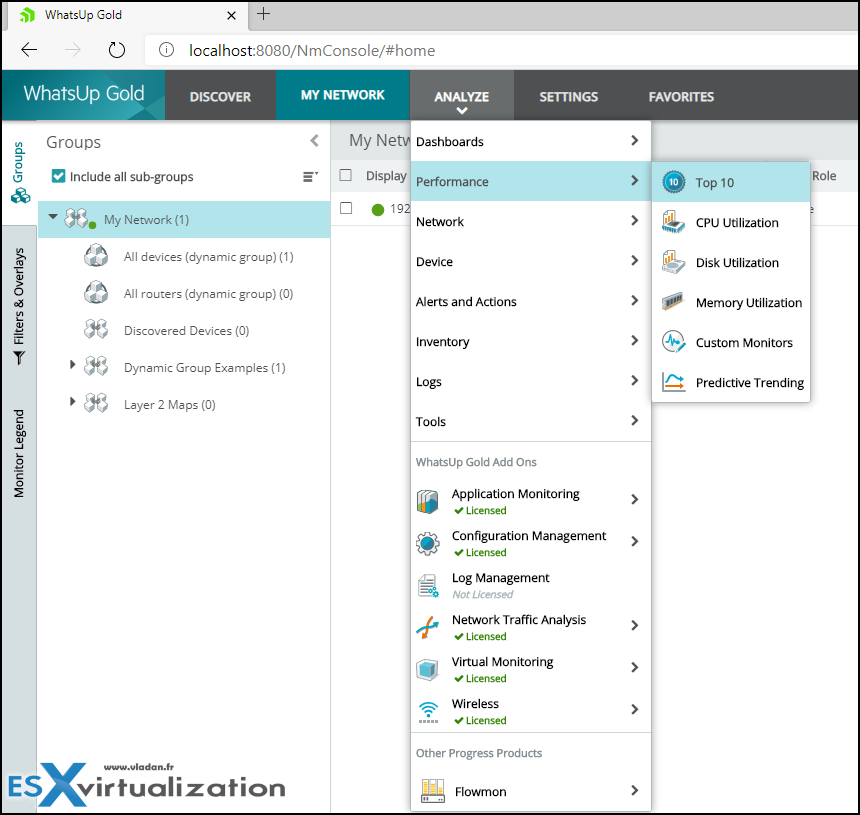The width and height of the screenshot is (860, 815).
Task: Click the WhatsUp Gold logo link
Action: pos(84,94)
